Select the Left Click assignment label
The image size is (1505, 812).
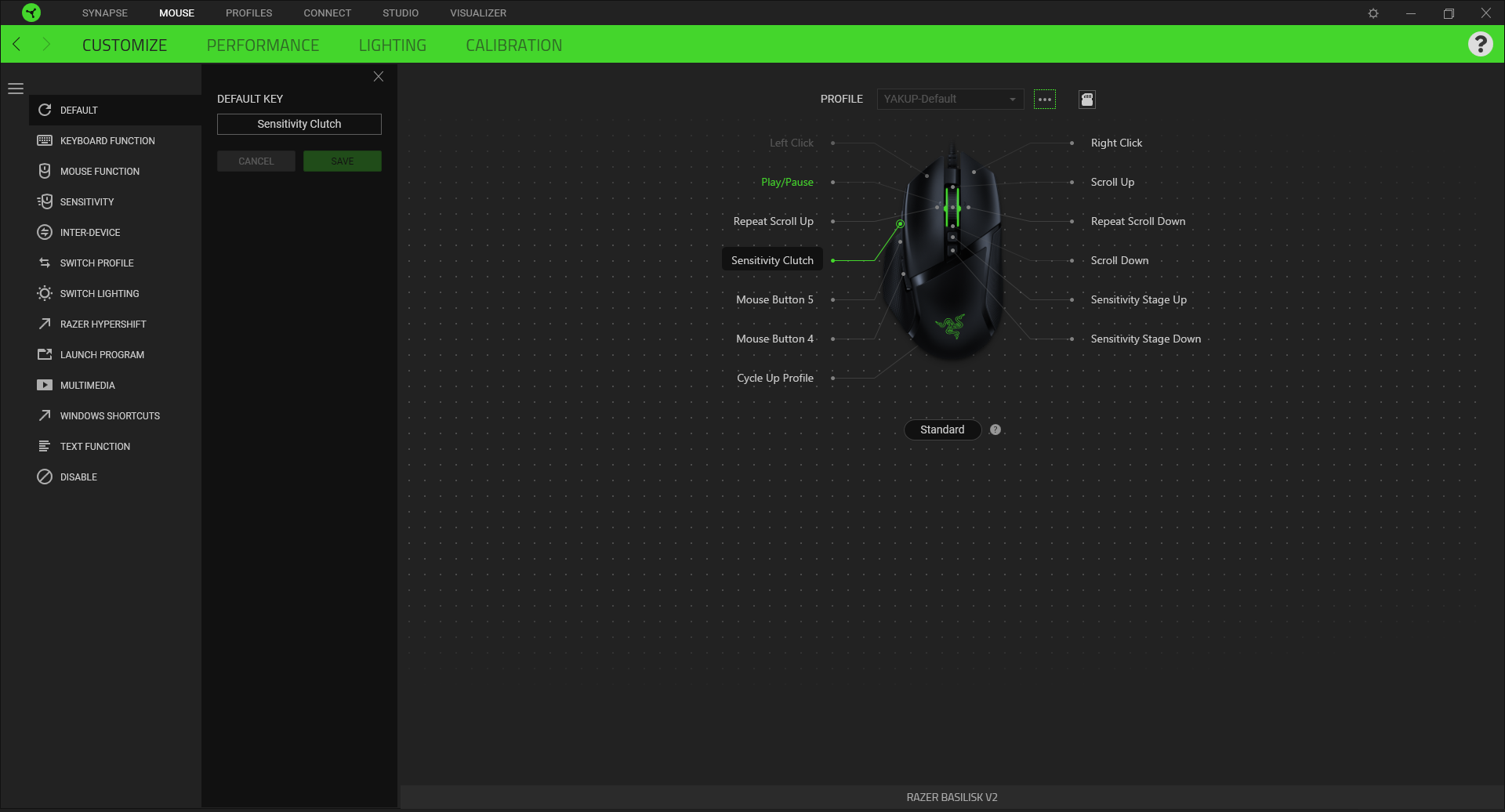point(791,143)
